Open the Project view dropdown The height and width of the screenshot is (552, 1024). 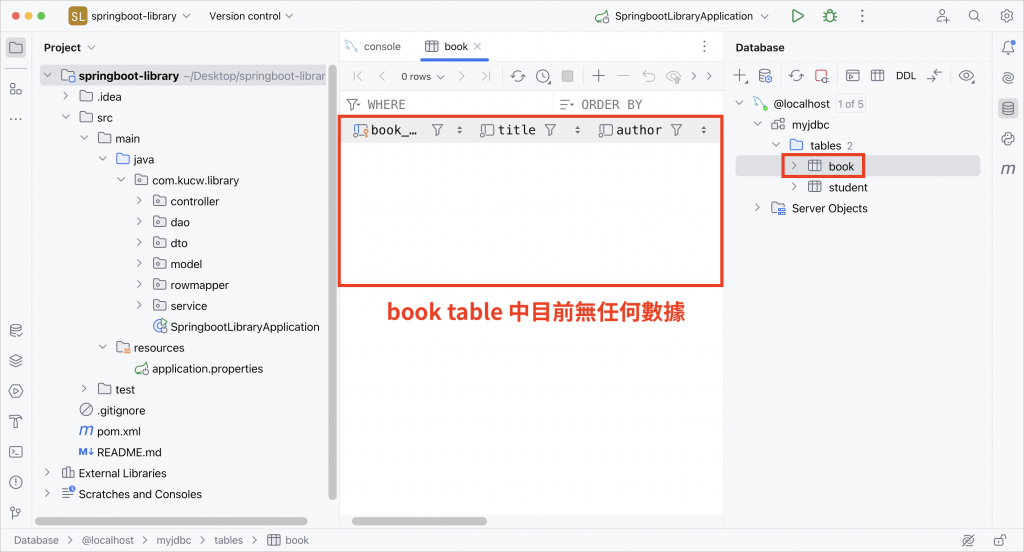[x=69, y=48]
